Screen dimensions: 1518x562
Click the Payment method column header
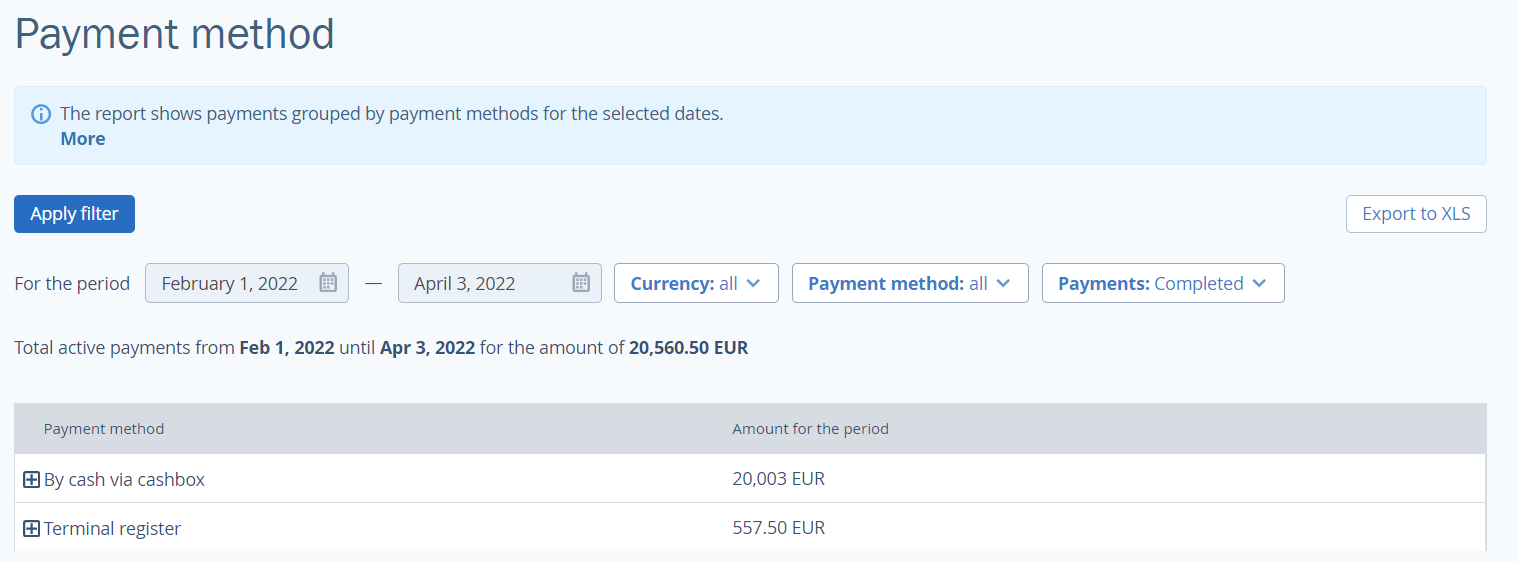[x=104, y=429]
